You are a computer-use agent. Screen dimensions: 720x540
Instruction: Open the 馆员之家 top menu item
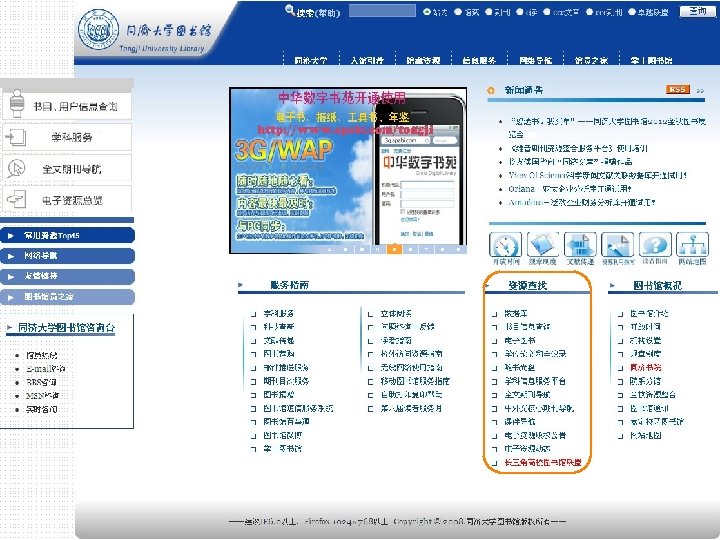click(x=591, y=60)
